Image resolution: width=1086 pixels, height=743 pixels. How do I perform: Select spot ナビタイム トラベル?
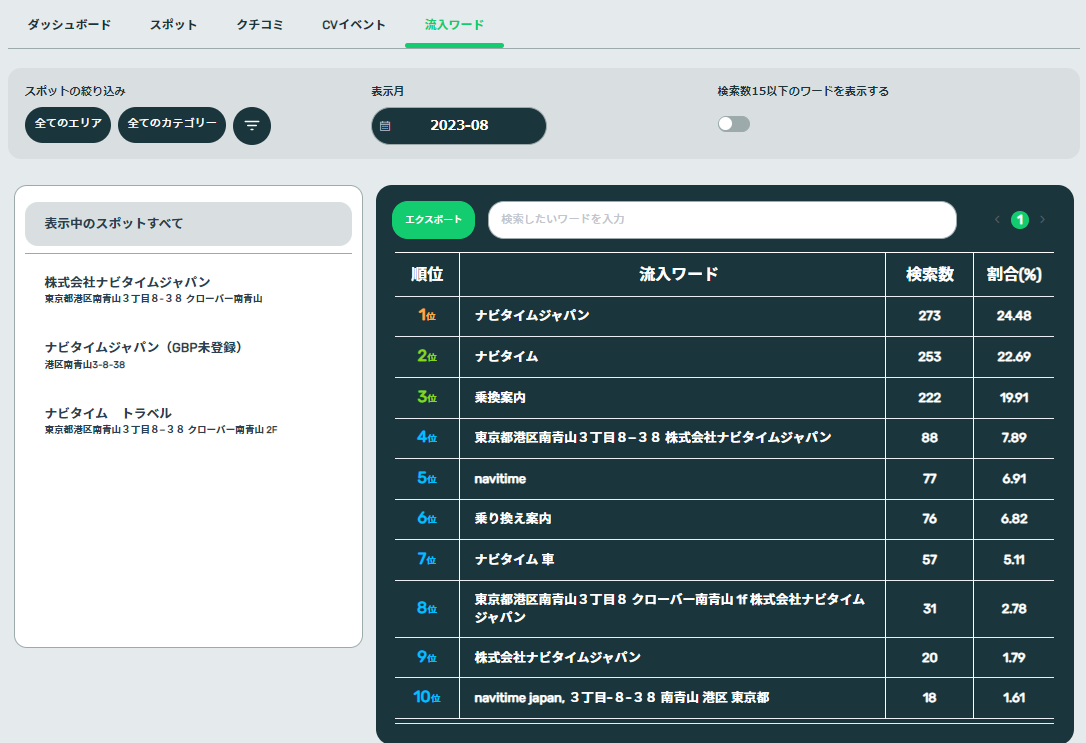coord(161,420)
